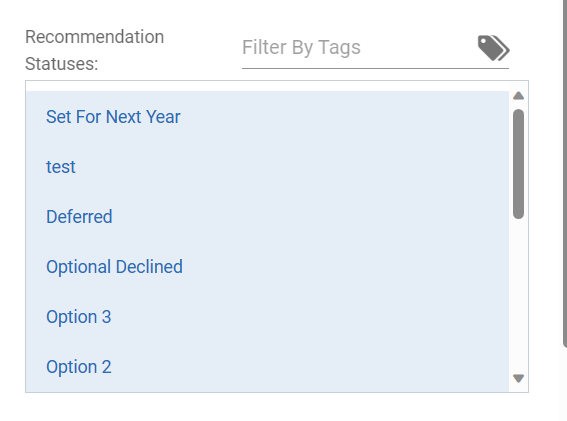Viewport: 567px width, 421px height.
Task: Select the test status entry
Action: pos(267,167)
